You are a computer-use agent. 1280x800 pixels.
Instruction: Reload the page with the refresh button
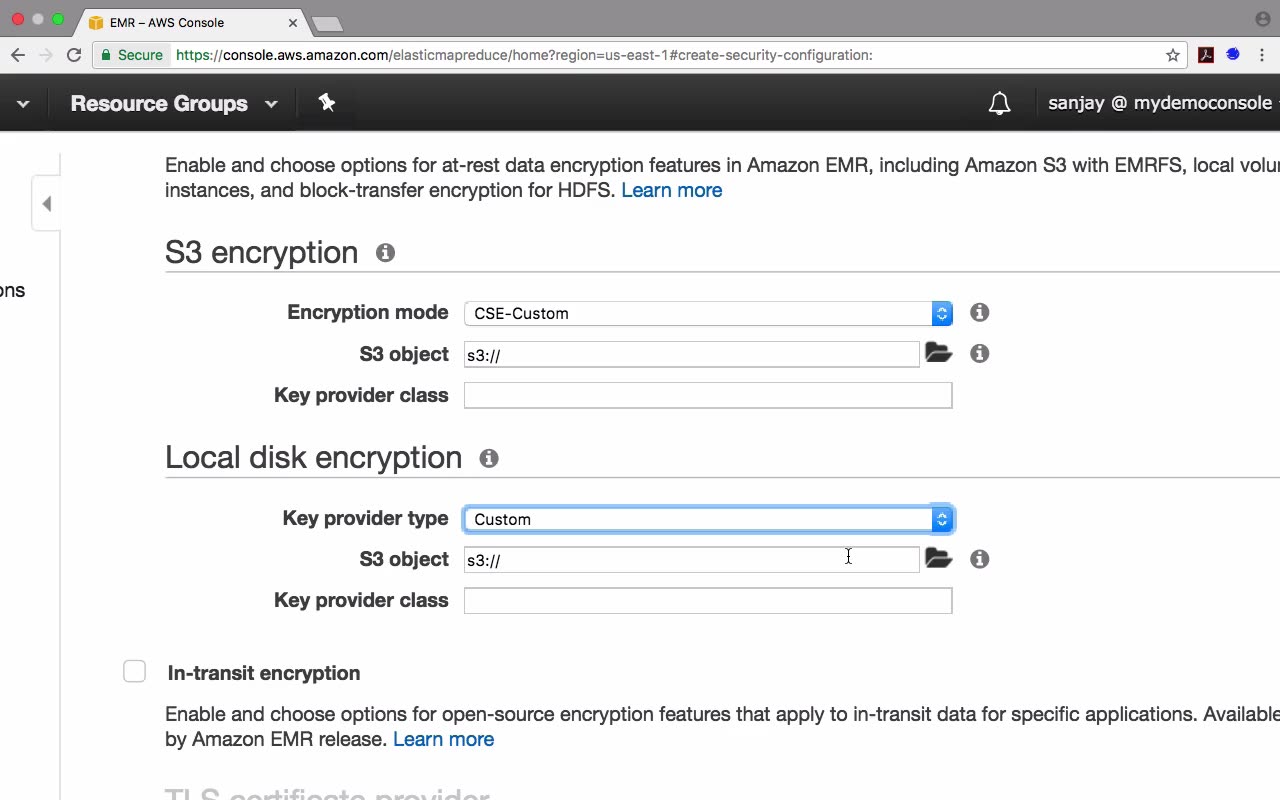click(x=74, y=55)
